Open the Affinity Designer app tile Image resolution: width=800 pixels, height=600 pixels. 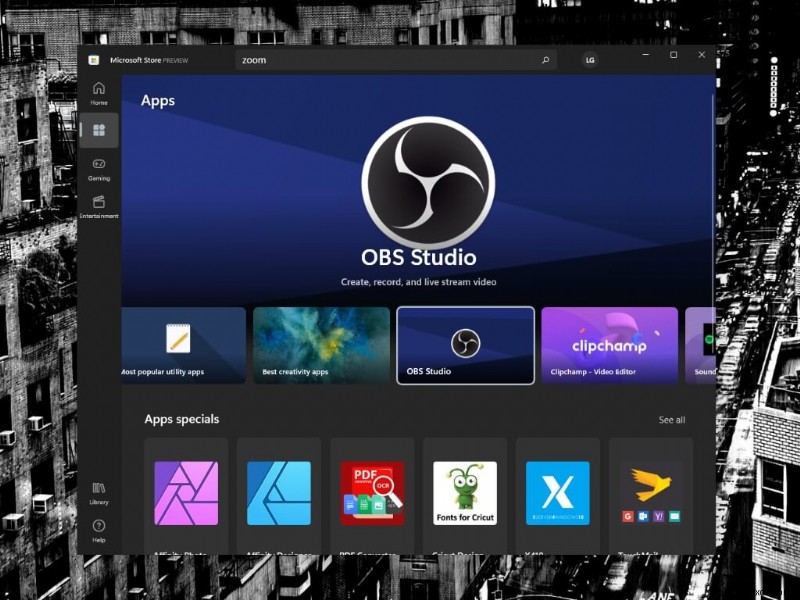(279, 495)
